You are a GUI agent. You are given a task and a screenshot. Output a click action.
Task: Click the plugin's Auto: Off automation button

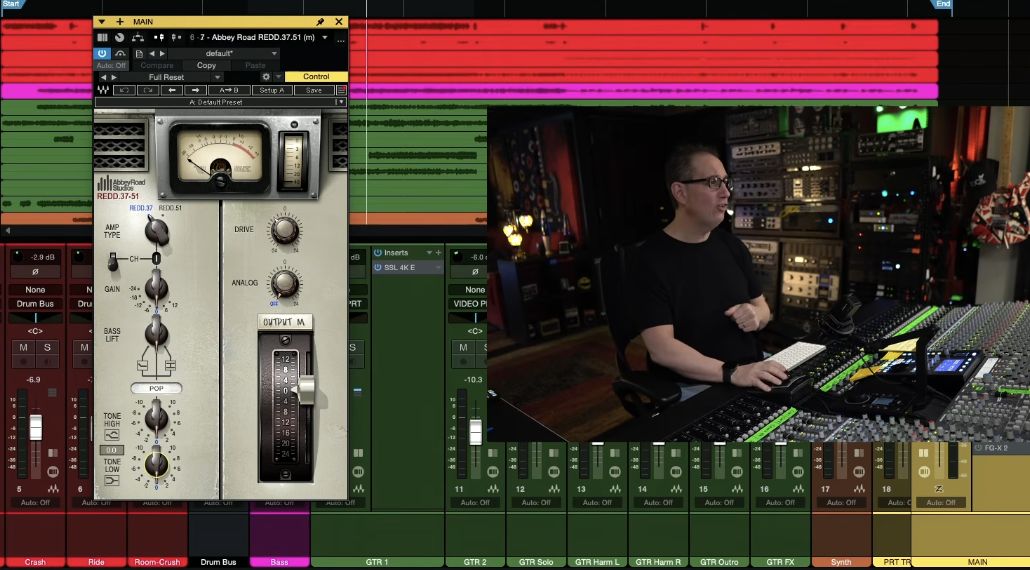[x=111, y=65]
